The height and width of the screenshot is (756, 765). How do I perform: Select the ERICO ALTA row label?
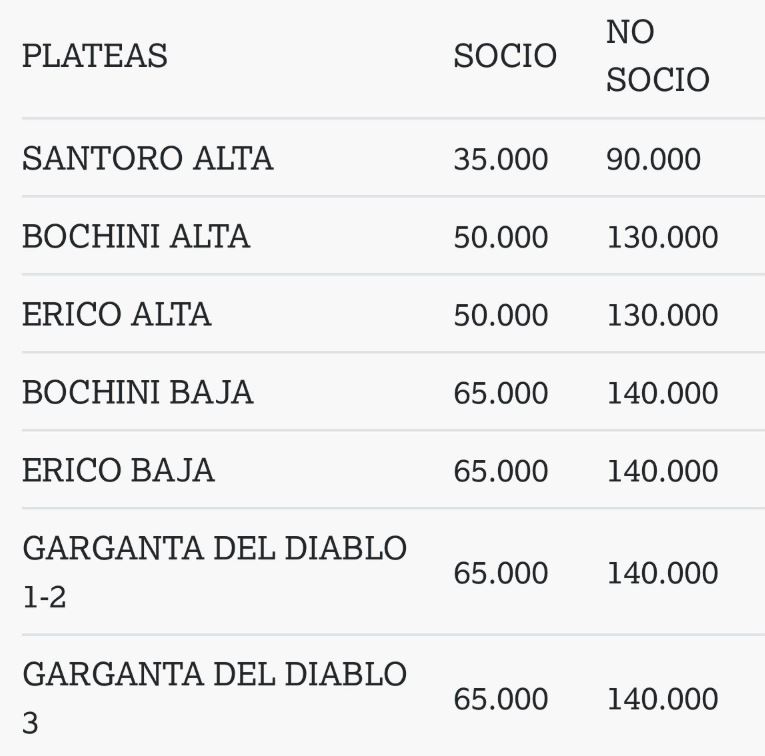117,315
